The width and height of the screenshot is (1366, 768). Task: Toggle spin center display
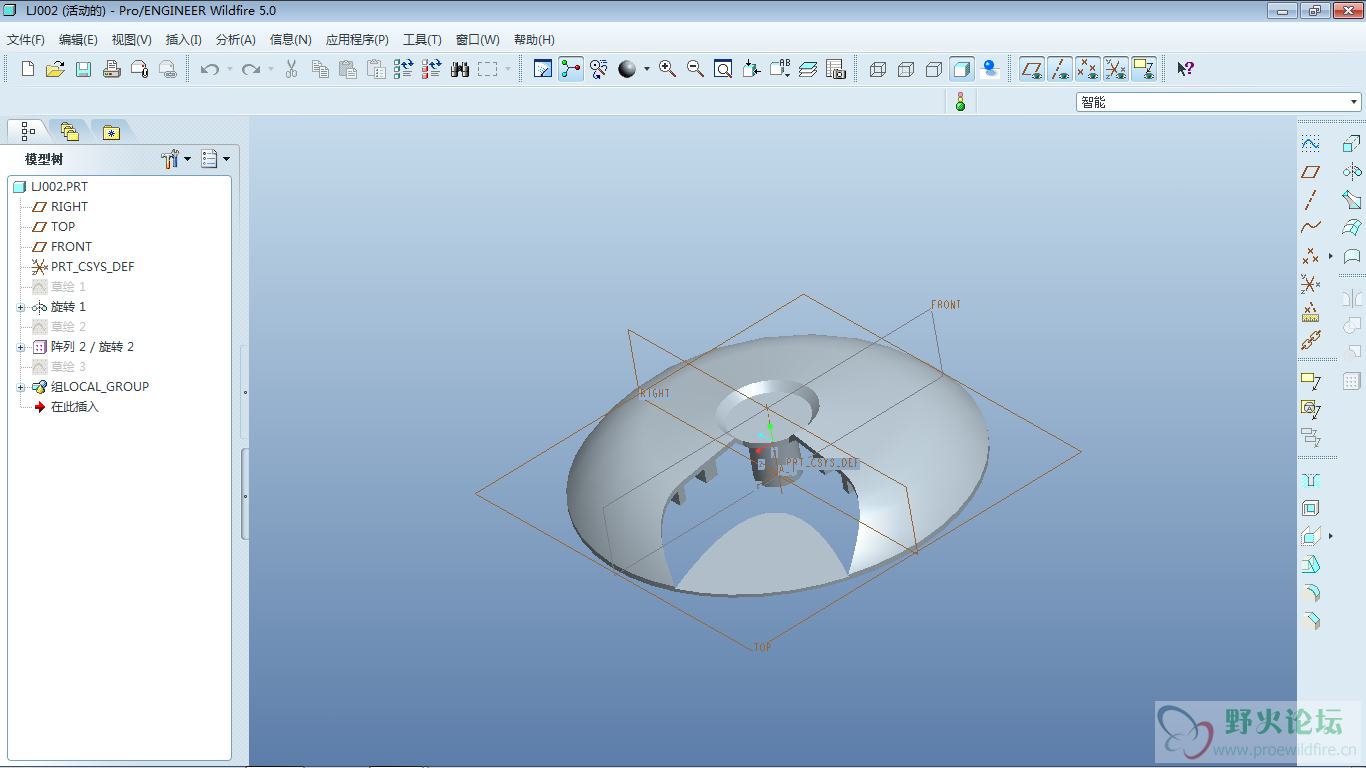pos(571,69)
